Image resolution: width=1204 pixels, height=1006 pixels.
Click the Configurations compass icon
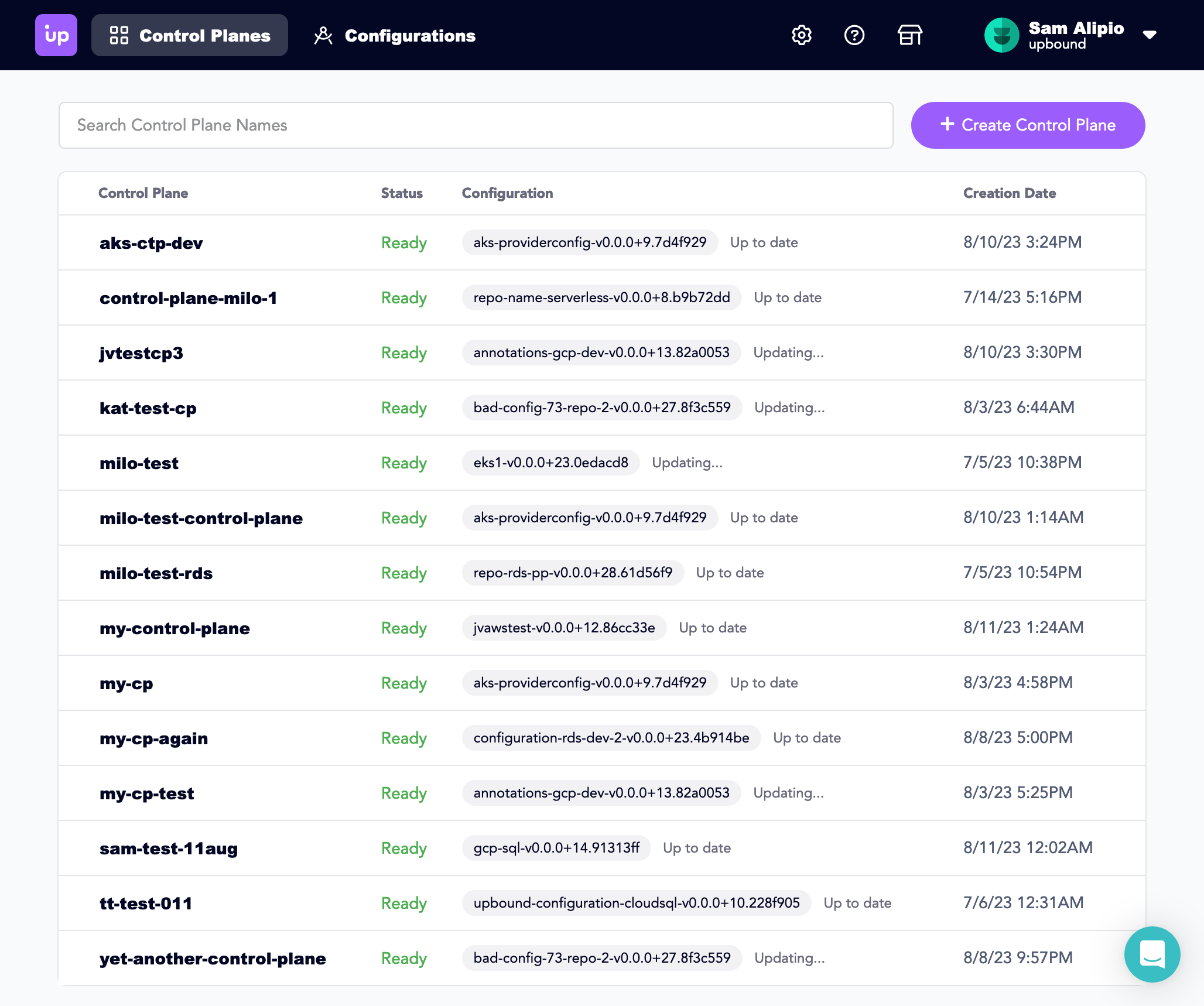point(323,35)
